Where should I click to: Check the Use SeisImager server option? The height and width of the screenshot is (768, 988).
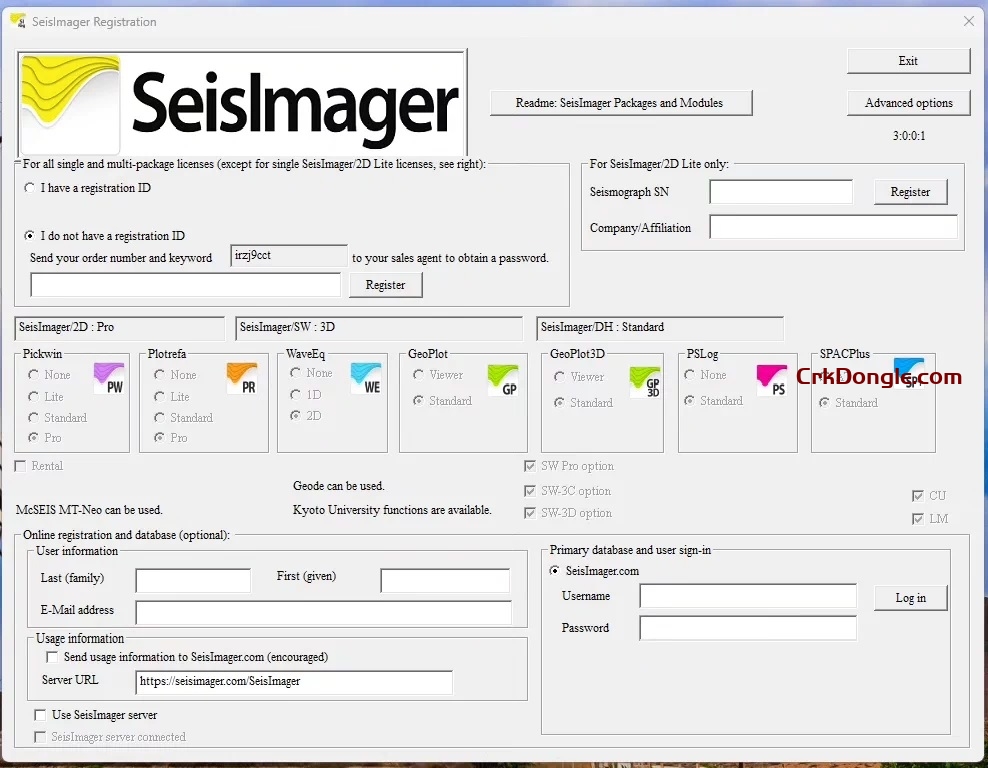(40, 715)
